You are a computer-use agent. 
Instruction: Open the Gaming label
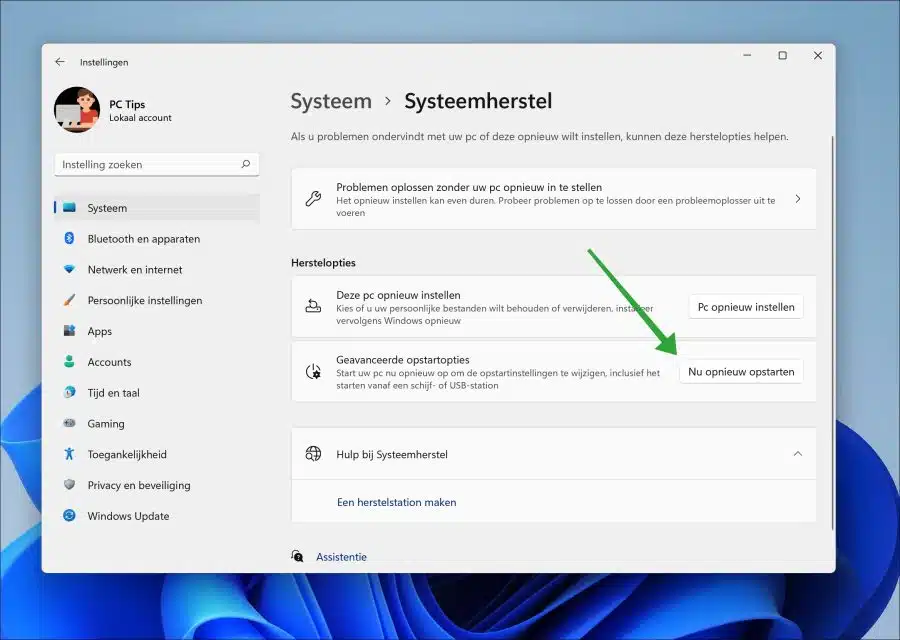[x=106, y=424]
